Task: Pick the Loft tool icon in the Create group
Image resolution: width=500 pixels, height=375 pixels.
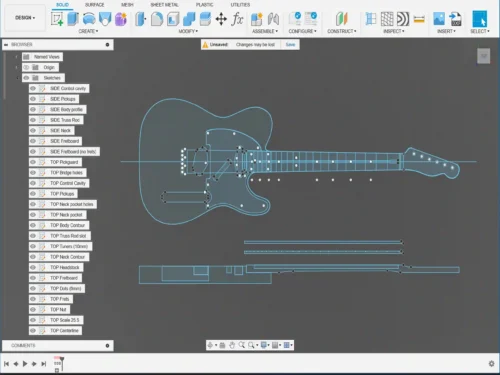Action: pos(105,19)
